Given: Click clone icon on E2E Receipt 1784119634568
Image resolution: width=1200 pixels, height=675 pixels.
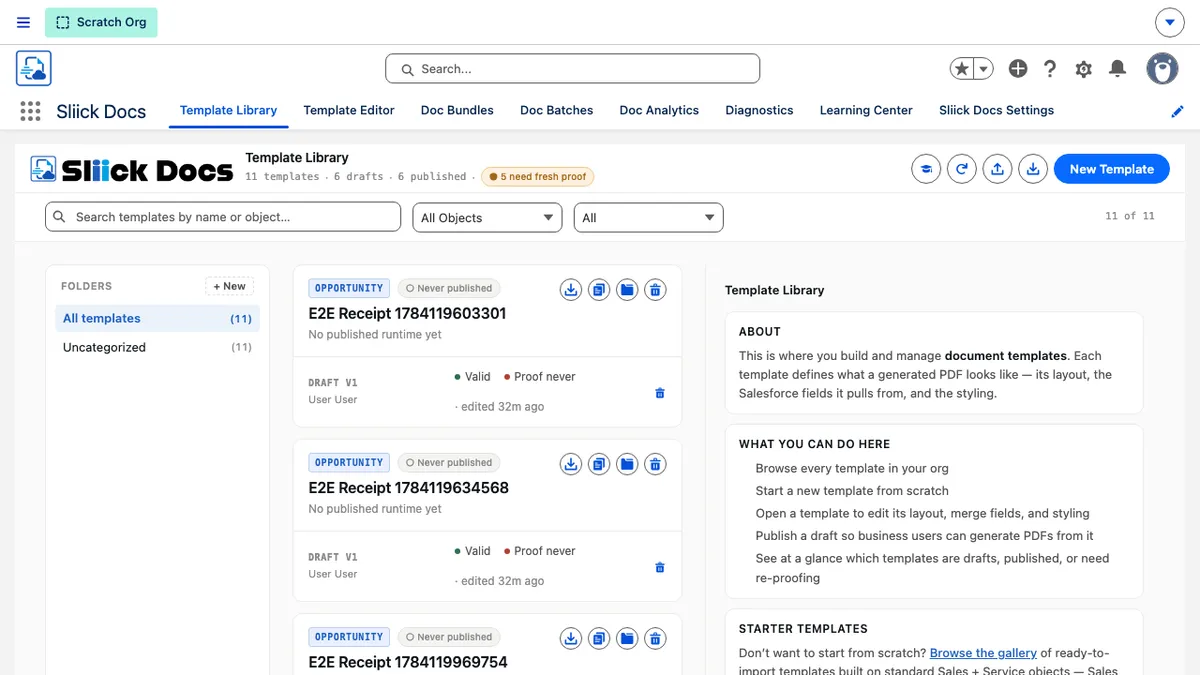Looking at the screenshot, I should point(599,464).
